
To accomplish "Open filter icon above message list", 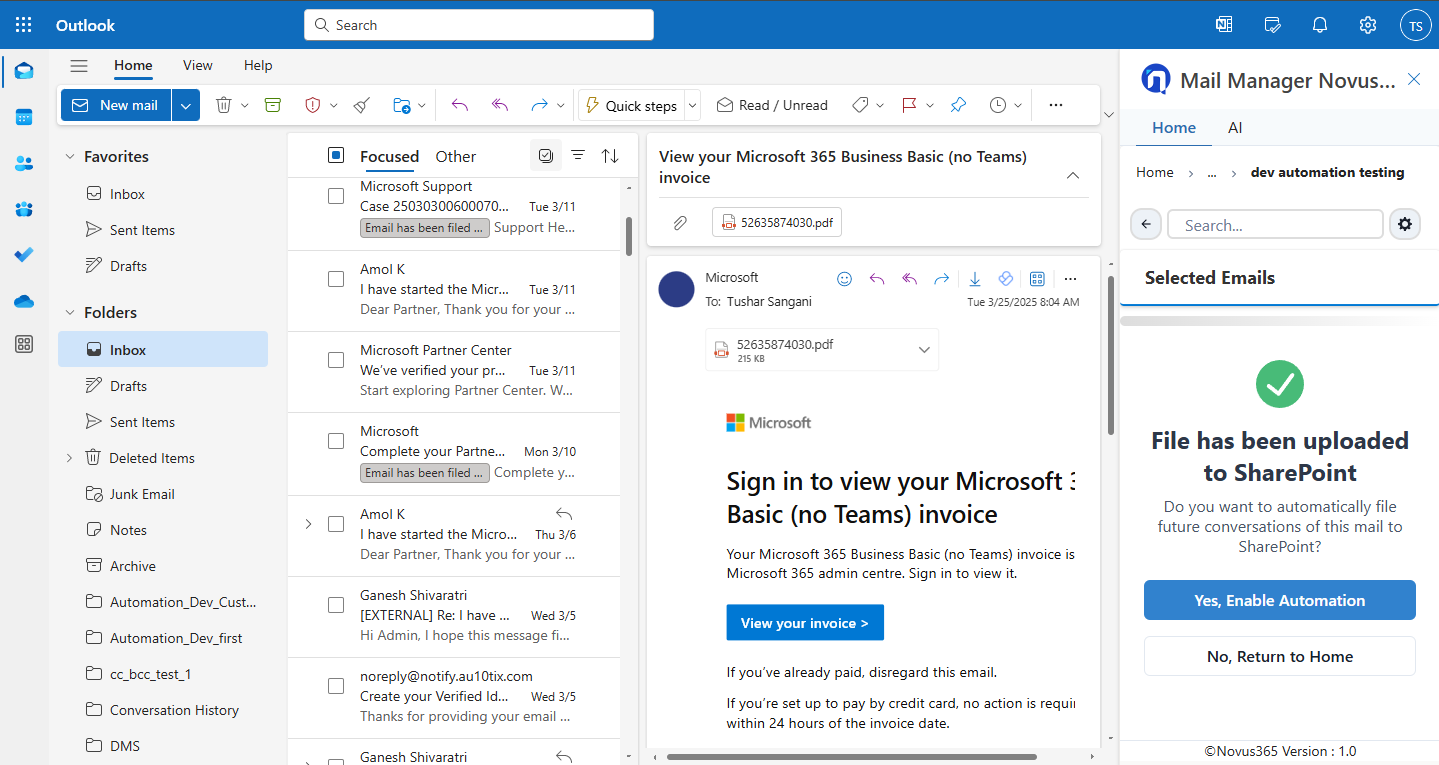I will click(578, 155).
